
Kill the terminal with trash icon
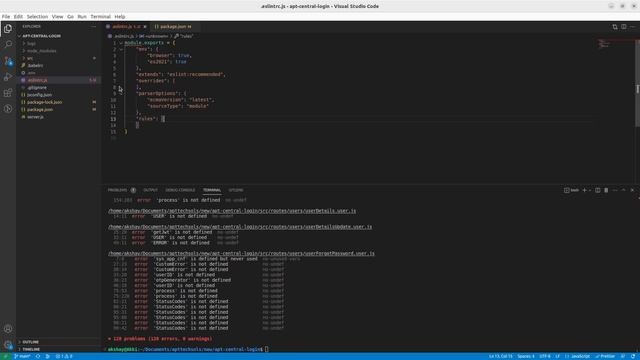[x=606, y=190]
